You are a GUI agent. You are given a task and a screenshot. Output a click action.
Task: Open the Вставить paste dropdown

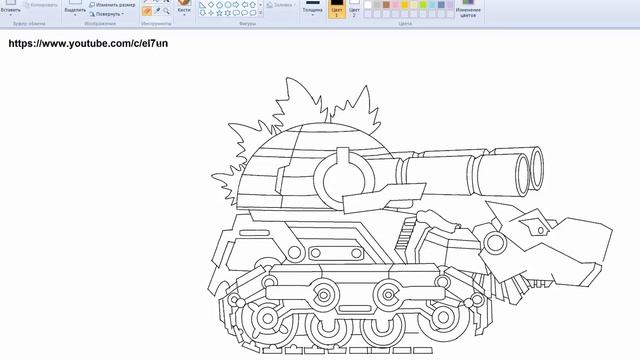pyautogui.click(x=11, y=15)
